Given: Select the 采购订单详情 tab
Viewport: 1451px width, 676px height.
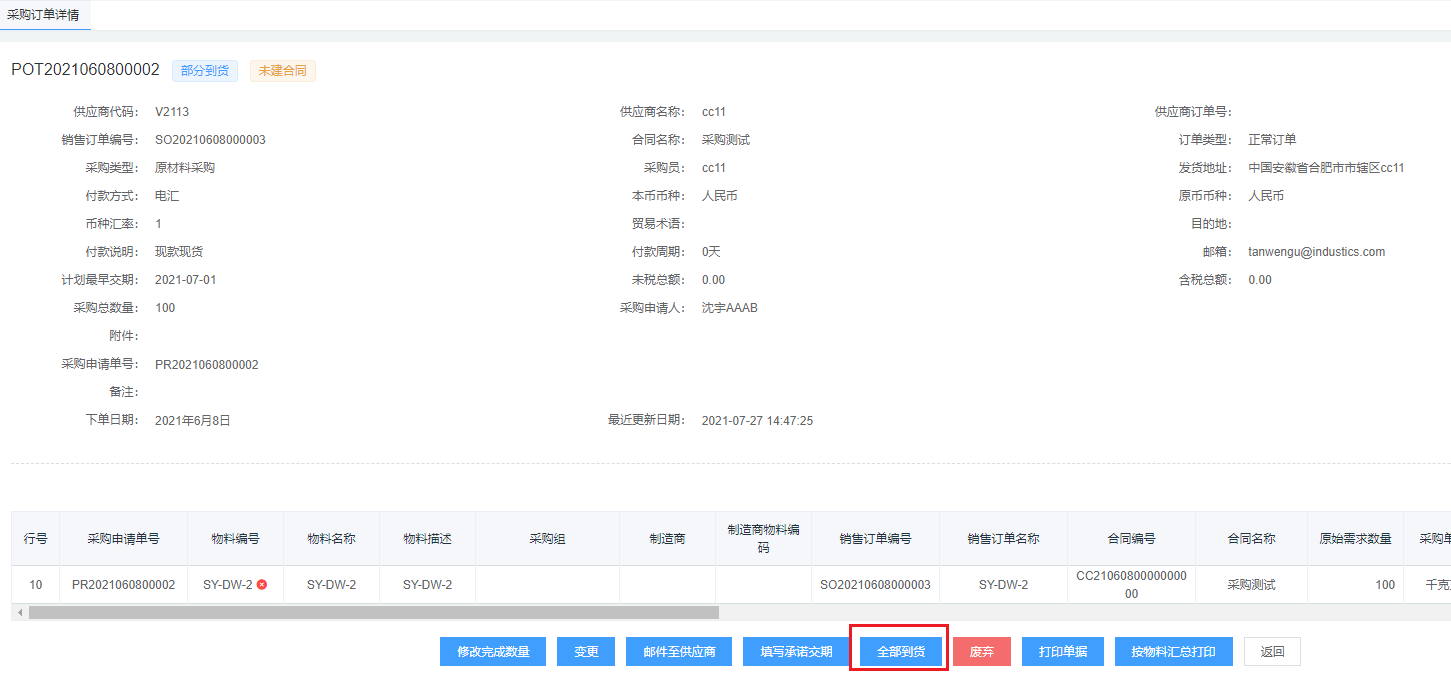Looking at the screenshot, I should 43,15.
